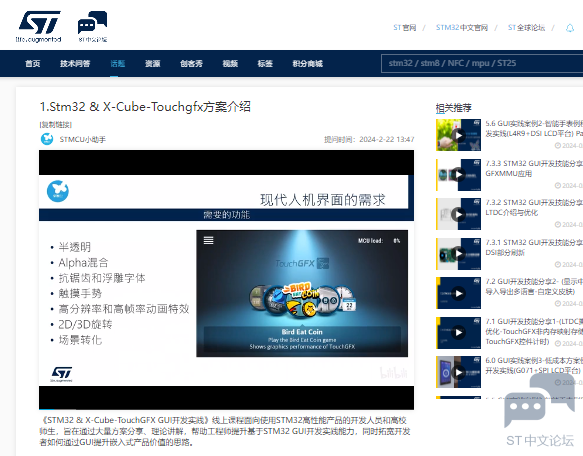The height and width of the screenshot is (456, 583).
Task: Click the STMCU小助手 author name
Action: pos(83,139)
